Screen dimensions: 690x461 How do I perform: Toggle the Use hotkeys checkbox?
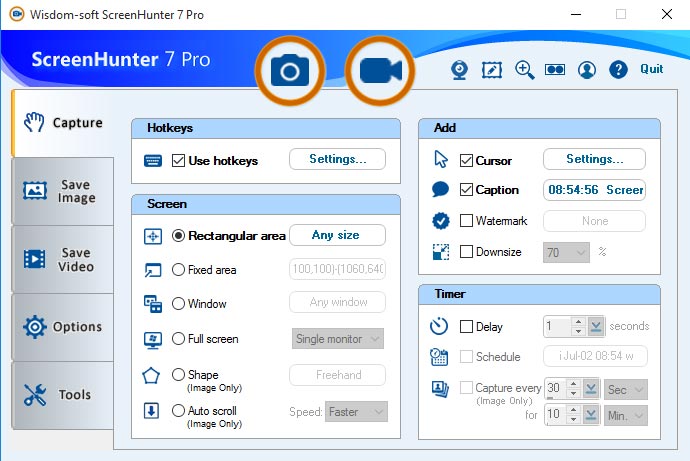178,161
